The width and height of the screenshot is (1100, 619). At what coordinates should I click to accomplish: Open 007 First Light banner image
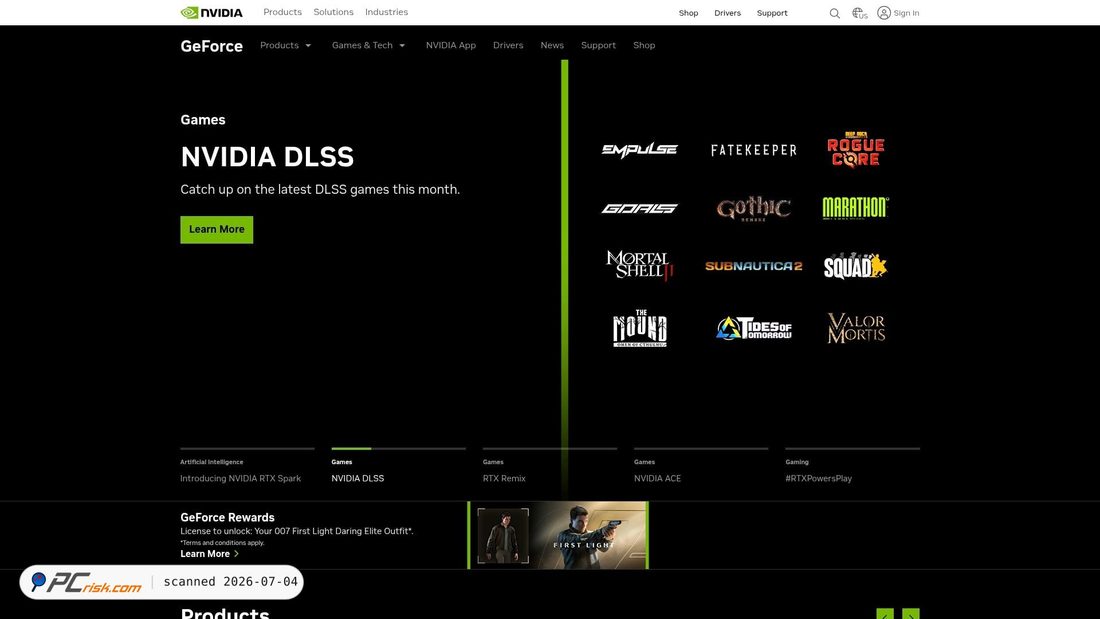558,535
